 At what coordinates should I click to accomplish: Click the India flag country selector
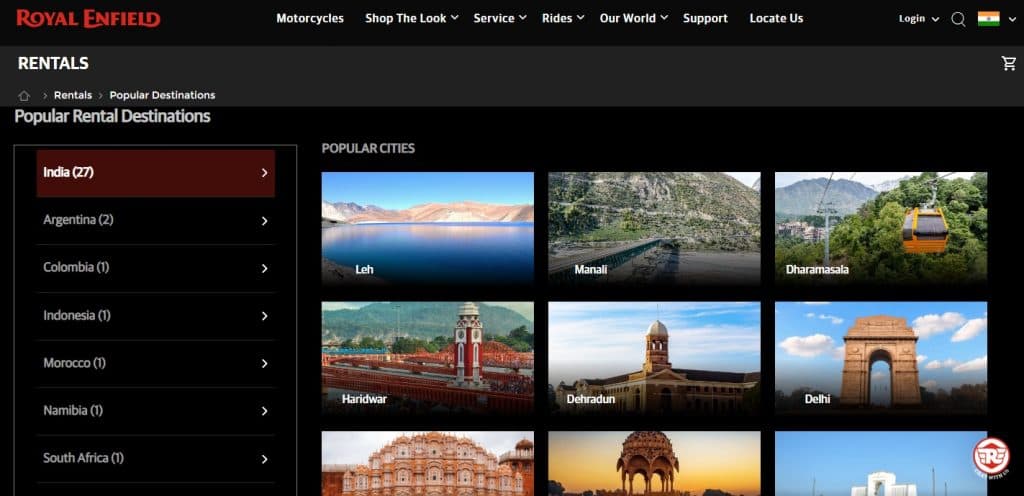pyautogui.click(x=988, y=19)
